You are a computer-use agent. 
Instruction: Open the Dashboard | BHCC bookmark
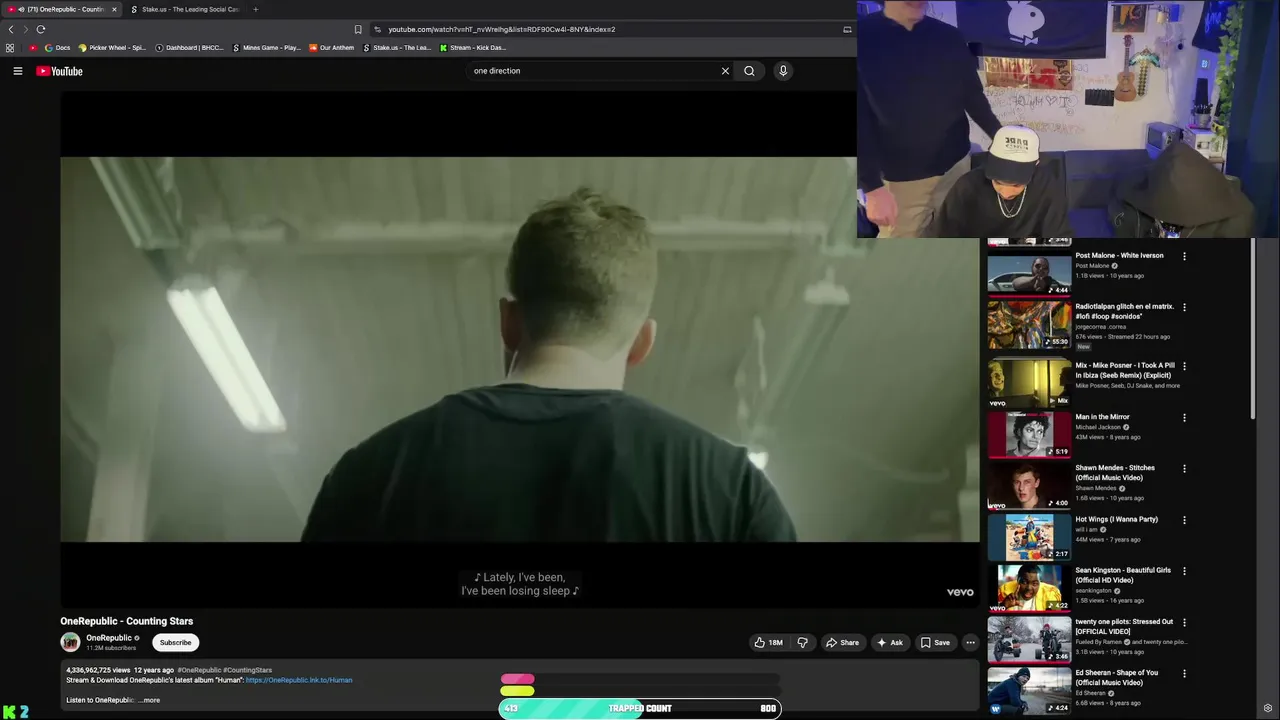tap(190, 48)
